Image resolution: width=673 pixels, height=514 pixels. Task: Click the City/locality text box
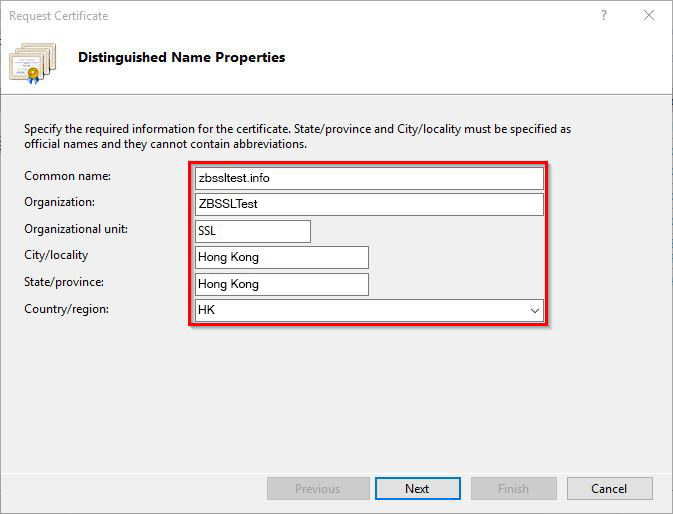click(x=282, y=257)
